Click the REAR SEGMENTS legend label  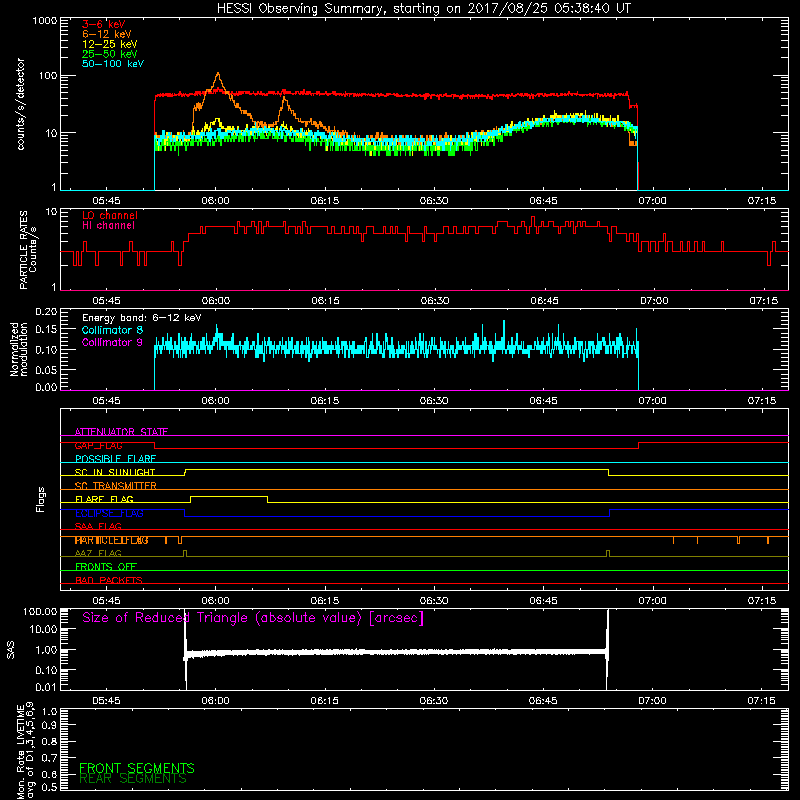(133, 779)
